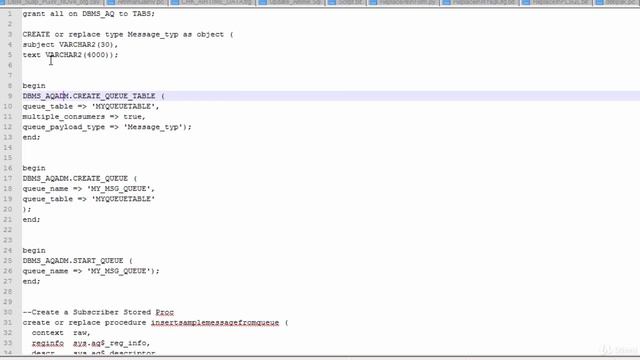The image size is (640, 360).
Task: Click 'begin' on line 16
Action: tap(34, 168)
